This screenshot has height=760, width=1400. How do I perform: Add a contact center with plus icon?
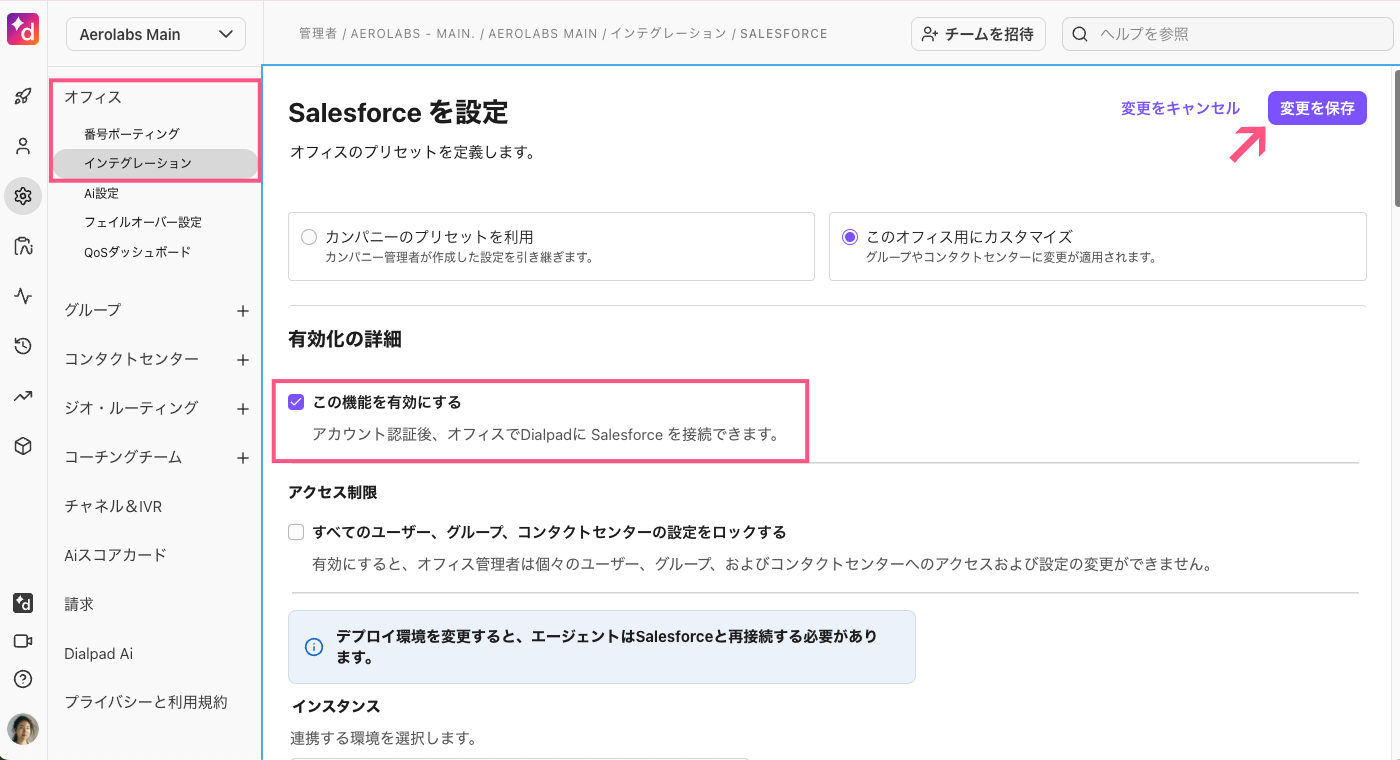[242, 360]
